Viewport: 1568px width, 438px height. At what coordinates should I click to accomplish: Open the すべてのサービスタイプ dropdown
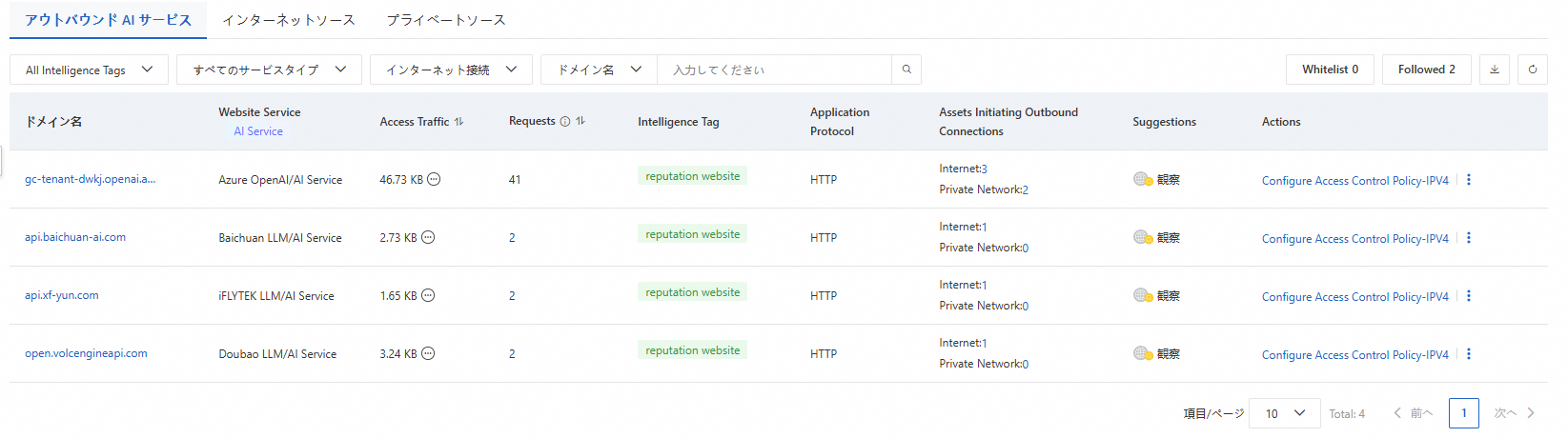coord(269,70)
